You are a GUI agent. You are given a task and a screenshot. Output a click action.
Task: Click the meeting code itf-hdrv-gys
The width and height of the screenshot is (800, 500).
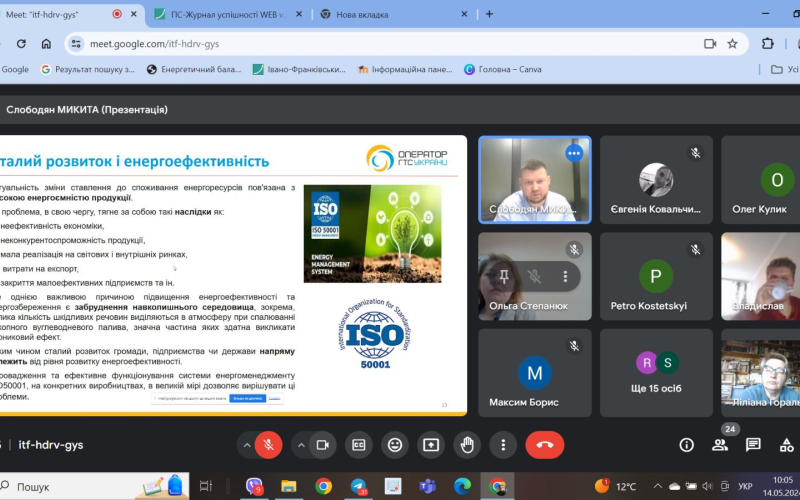tap(51, 445)
